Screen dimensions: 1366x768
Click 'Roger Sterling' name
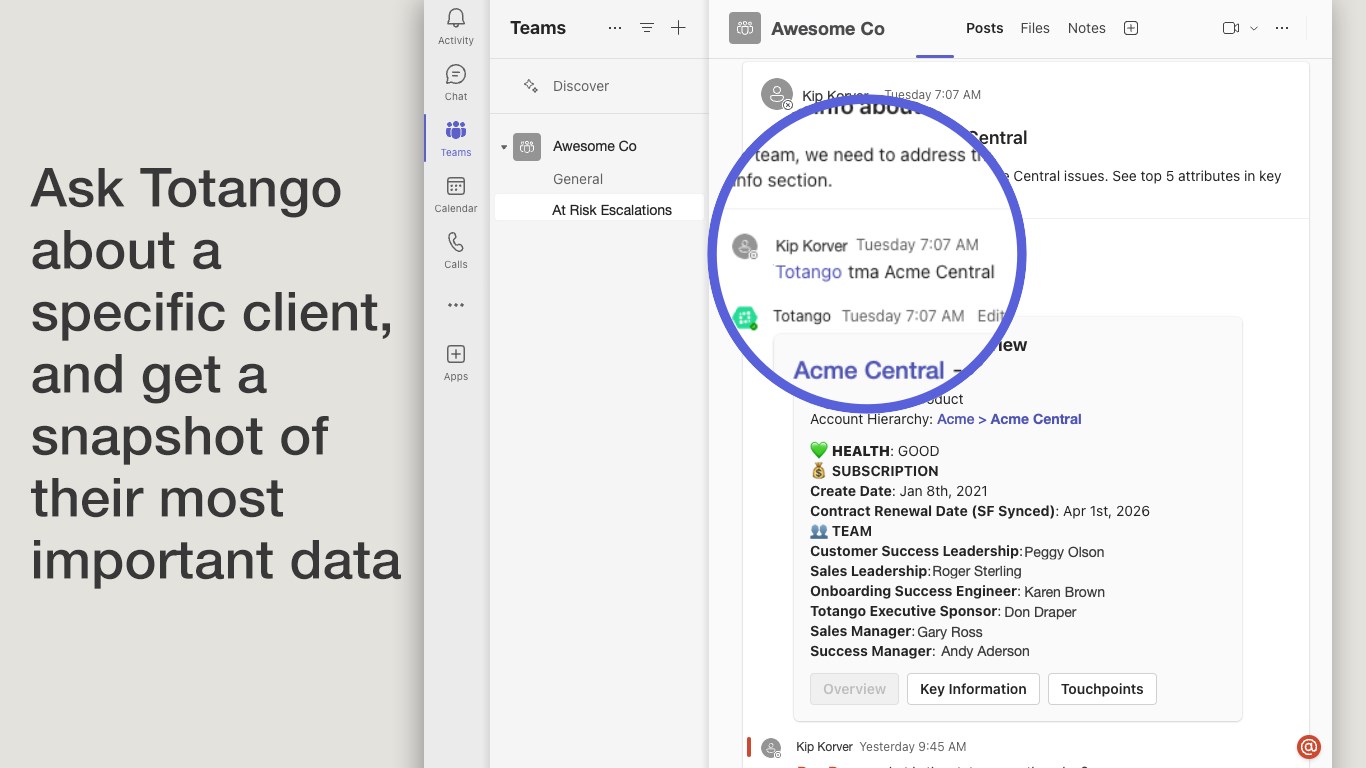(977, 571)
